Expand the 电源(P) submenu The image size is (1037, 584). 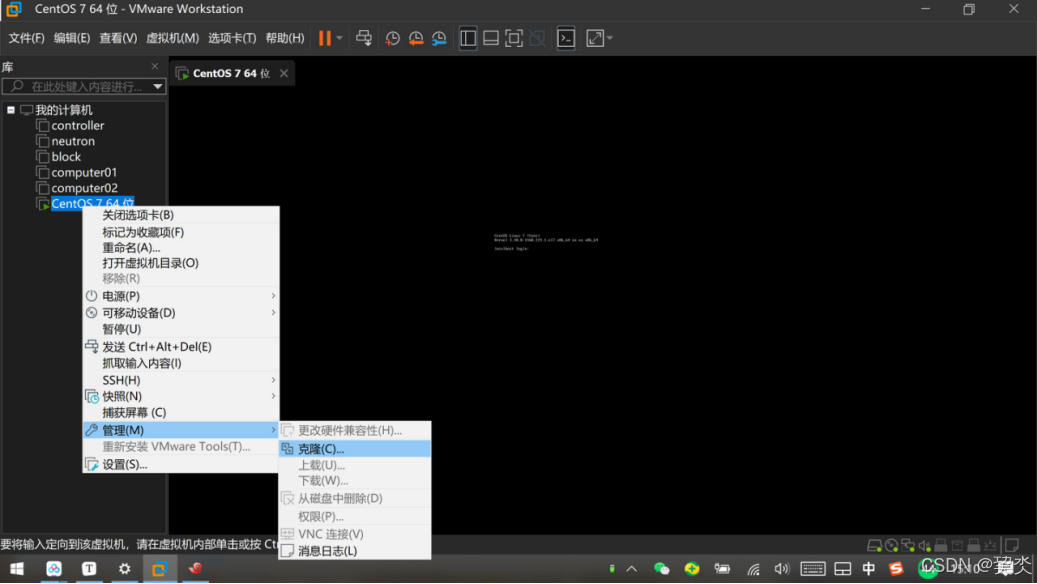pos(181,296)
